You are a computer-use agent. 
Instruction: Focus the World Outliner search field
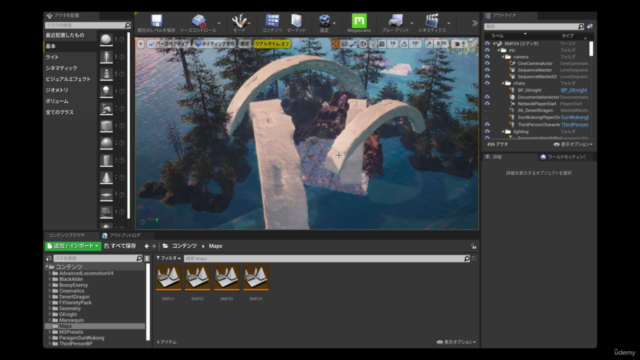tap(534, 27)
